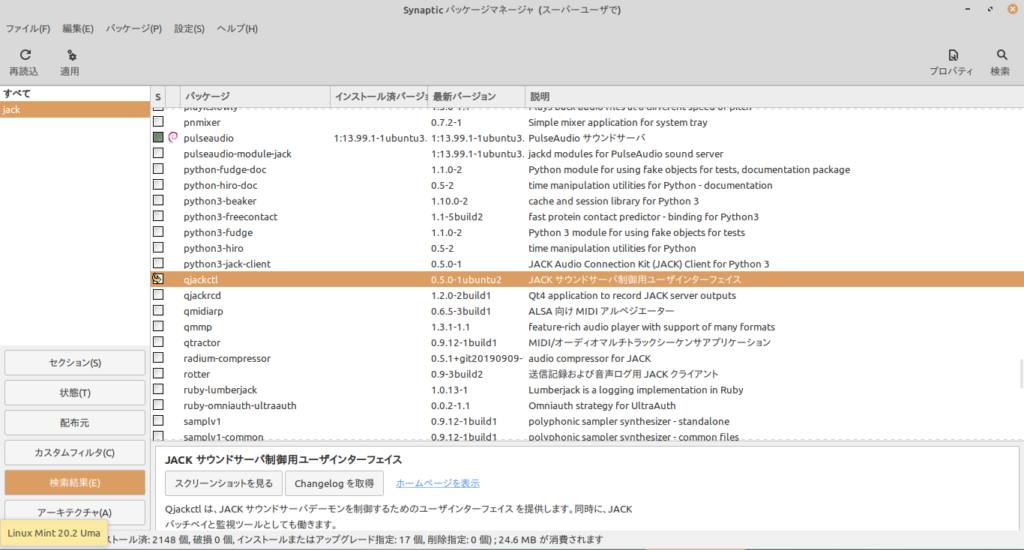1024x550 pixels.
Task: Open the パッケージ(P) menu
Action: tap(134, 29)
